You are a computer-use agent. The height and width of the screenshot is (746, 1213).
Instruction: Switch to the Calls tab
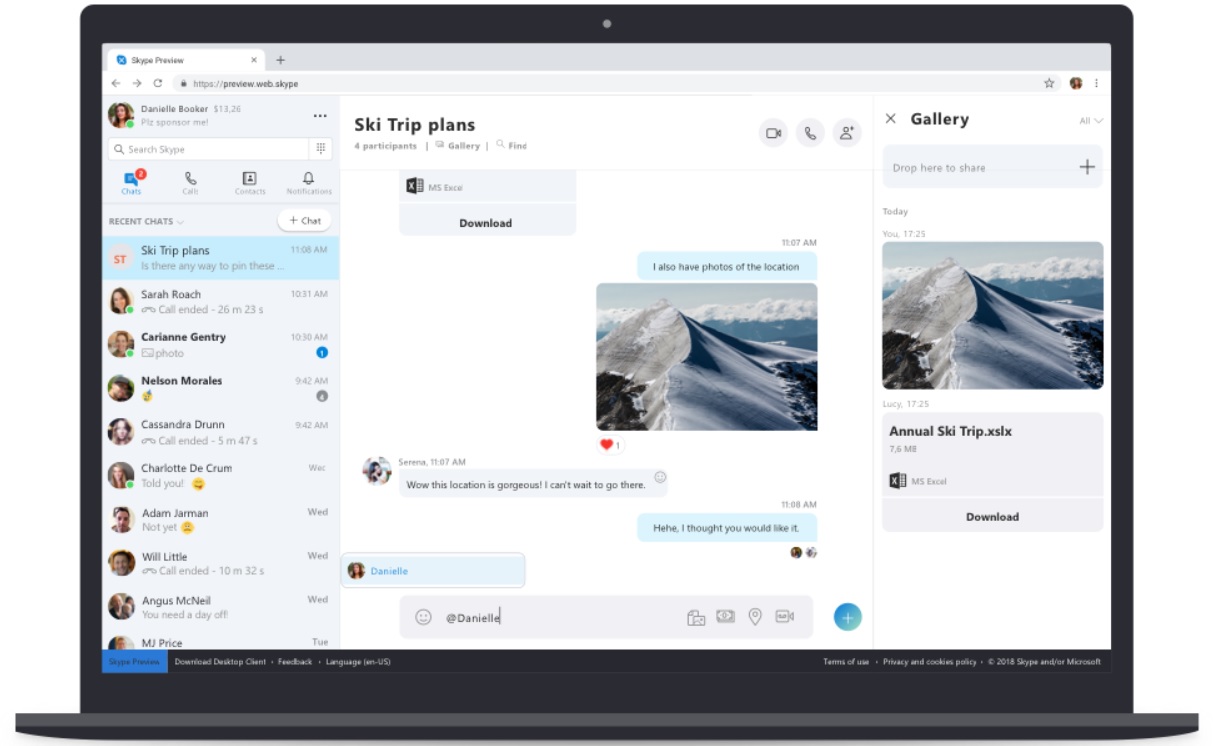(190, 182)
